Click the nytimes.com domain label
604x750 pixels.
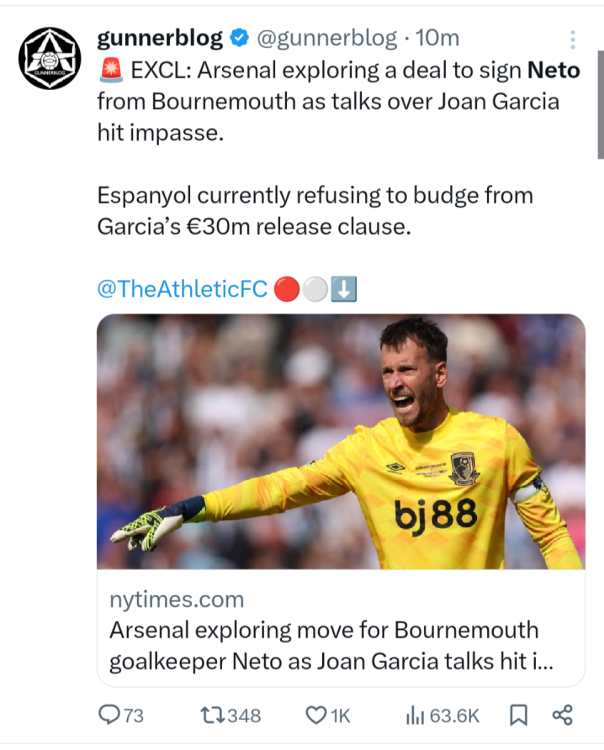tap(176, 600)
